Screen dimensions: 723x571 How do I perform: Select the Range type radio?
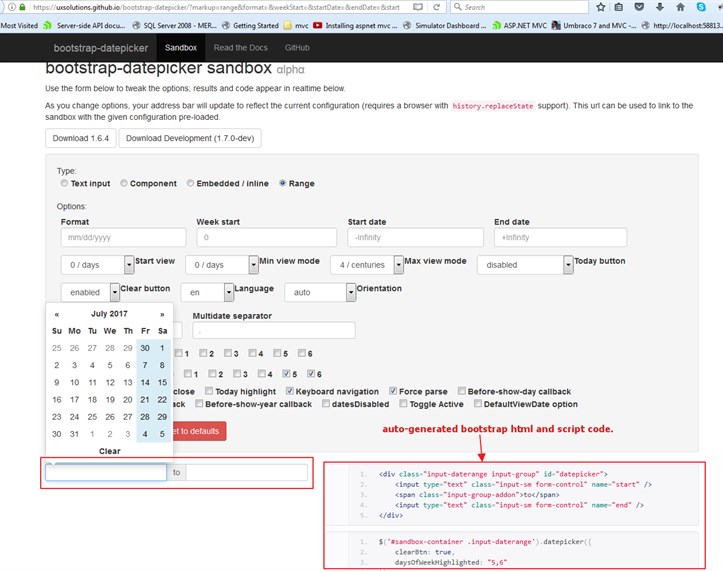(282, 183)
